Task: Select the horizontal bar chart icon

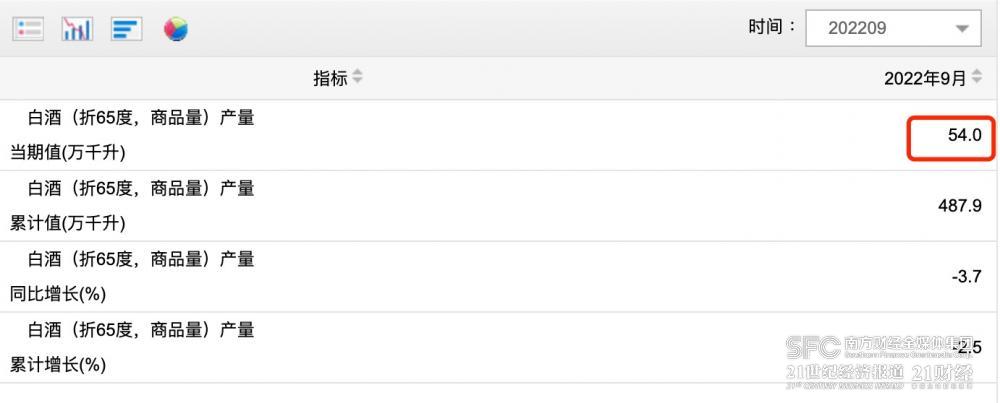Action: tap(126, 29)
